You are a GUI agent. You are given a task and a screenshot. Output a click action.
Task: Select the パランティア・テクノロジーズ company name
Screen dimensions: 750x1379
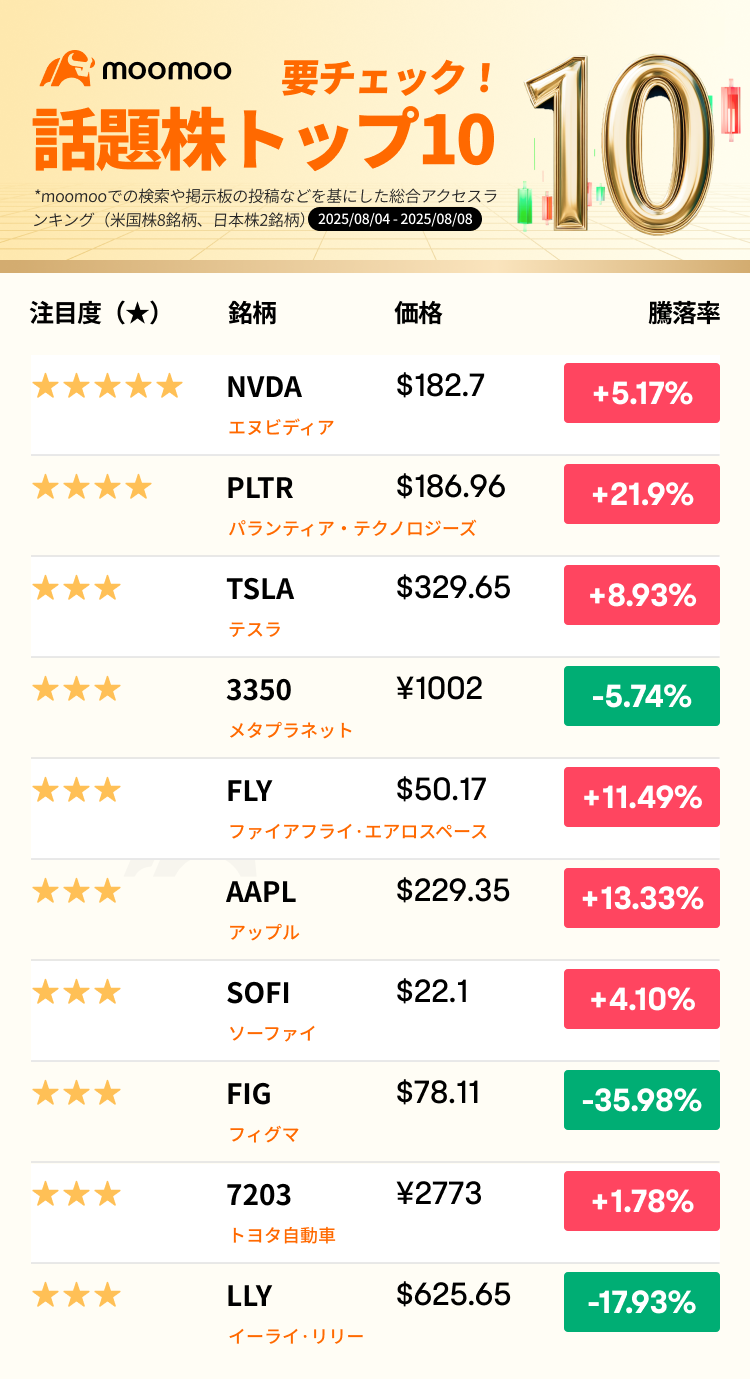(x=352, y=528)
